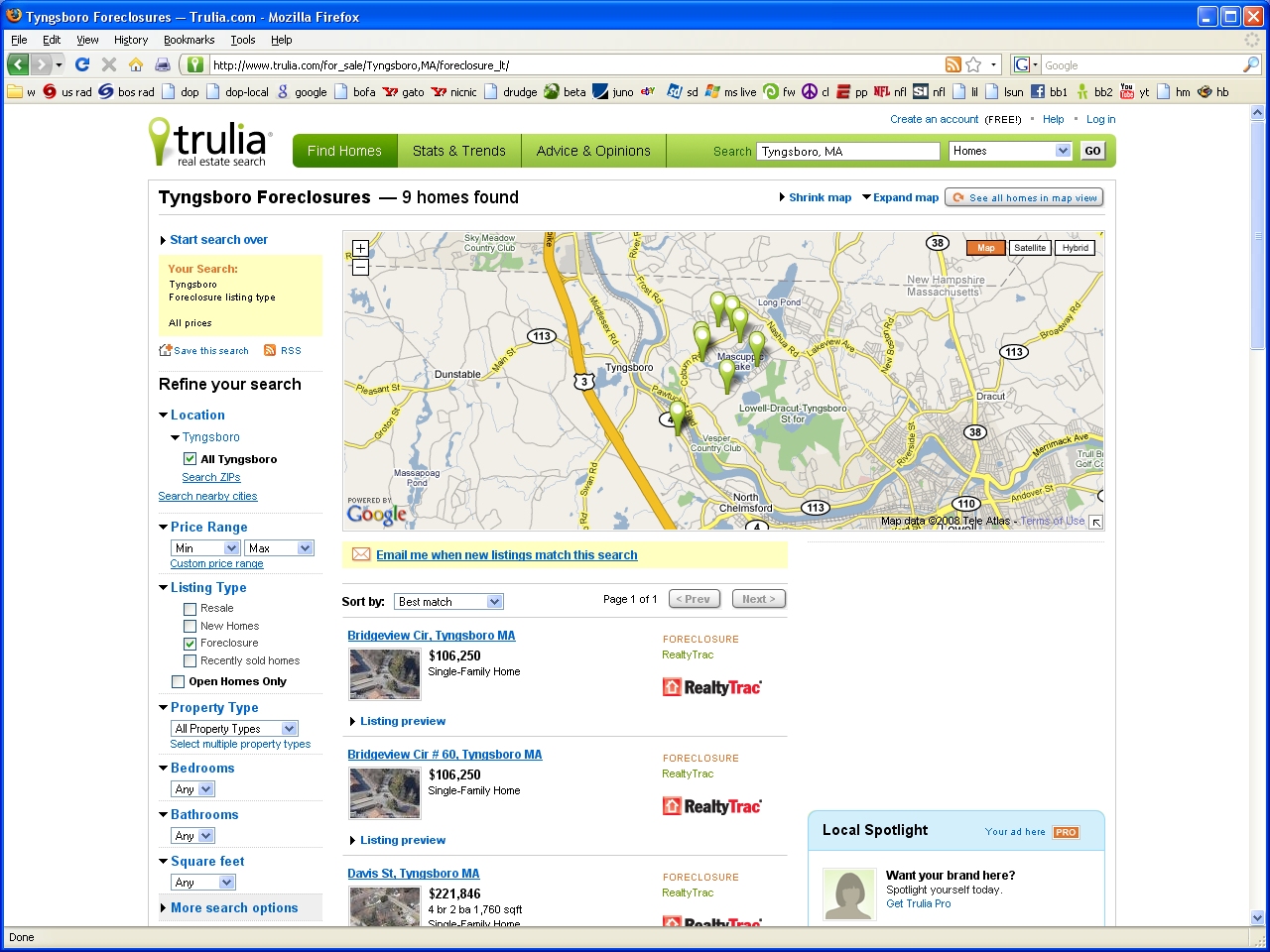
Task: Click the browser Forward arrow button
Action: (42, 64)
